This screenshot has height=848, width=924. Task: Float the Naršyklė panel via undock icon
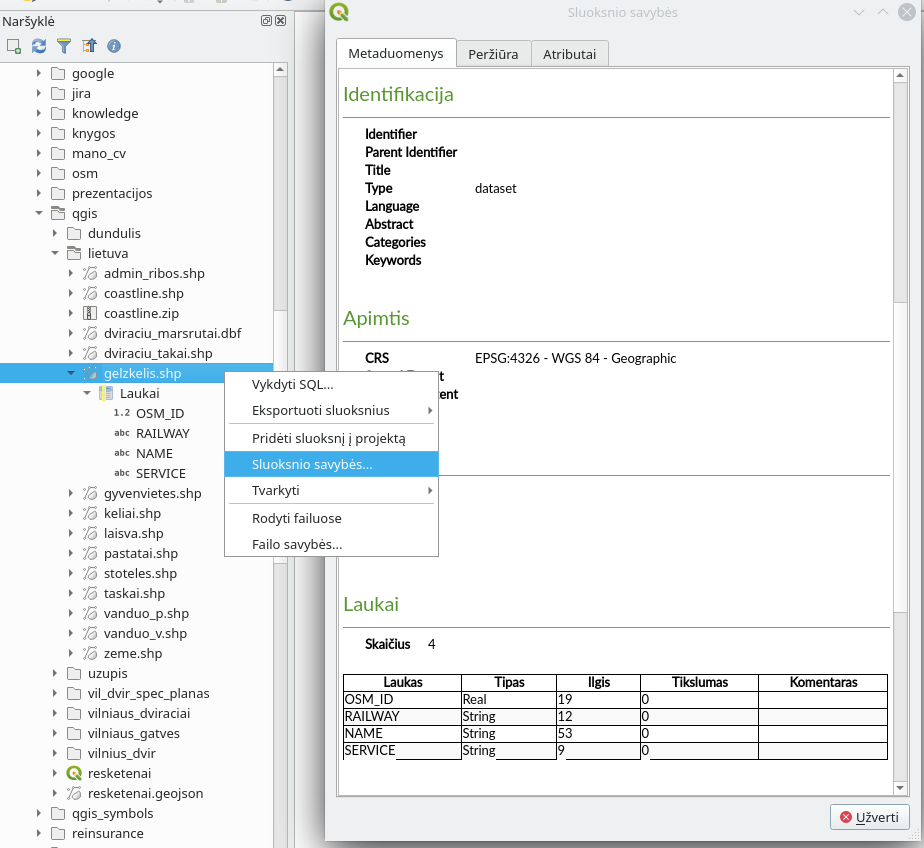coord(266,21)
